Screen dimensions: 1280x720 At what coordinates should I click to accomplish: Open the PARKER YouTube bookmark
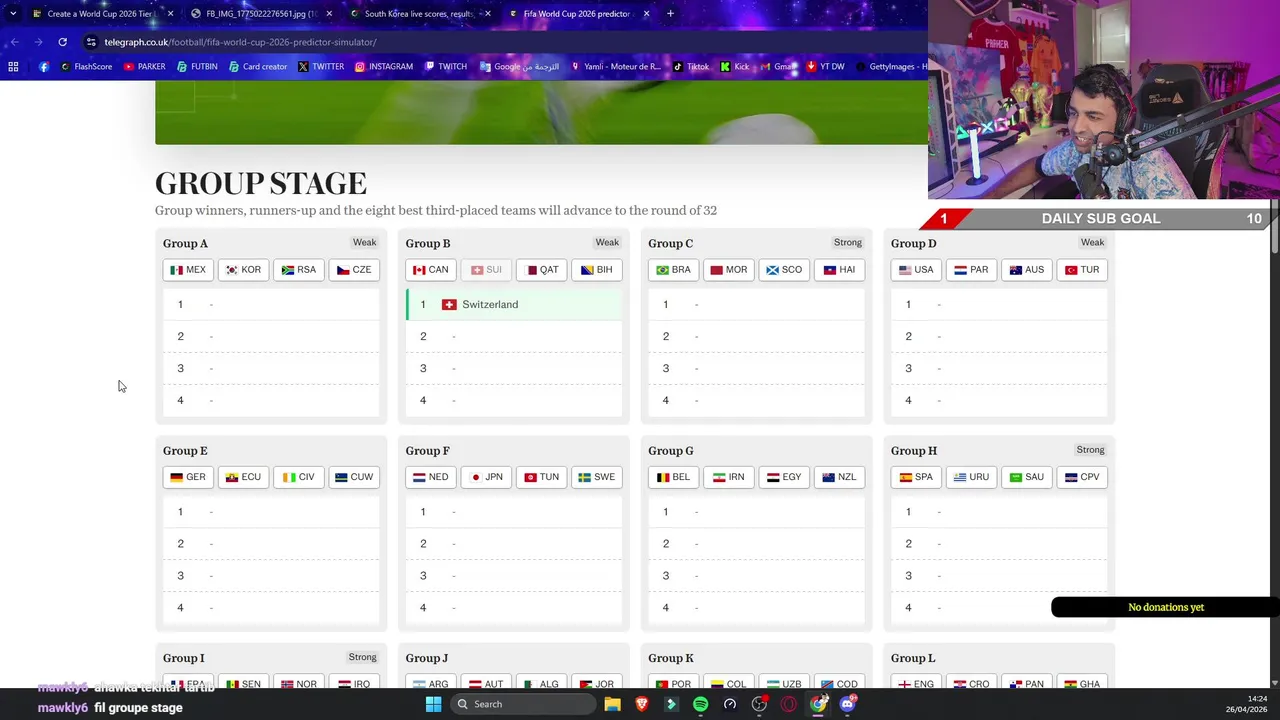pos(145,67)
